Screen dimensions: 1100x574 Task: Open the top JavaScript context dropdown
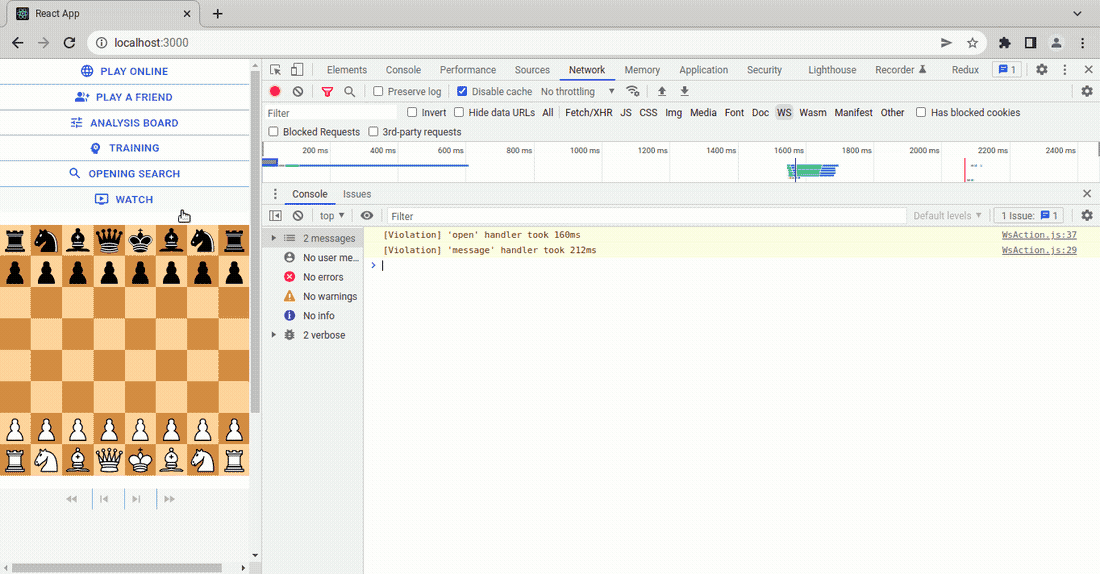[x=332, y=215]
